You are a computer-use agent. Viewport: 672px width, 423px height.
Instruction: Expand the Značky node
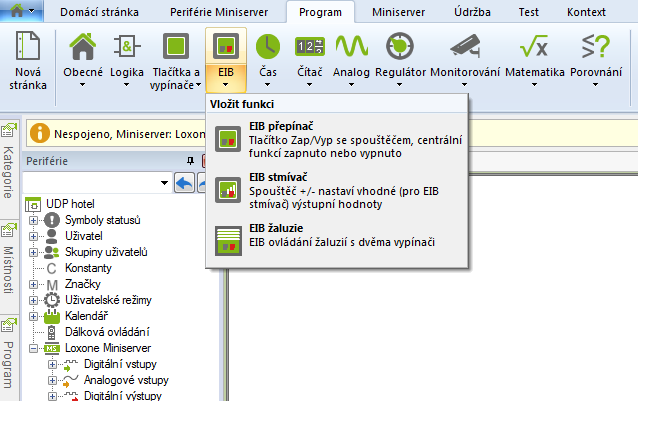[x=33, y=284]
